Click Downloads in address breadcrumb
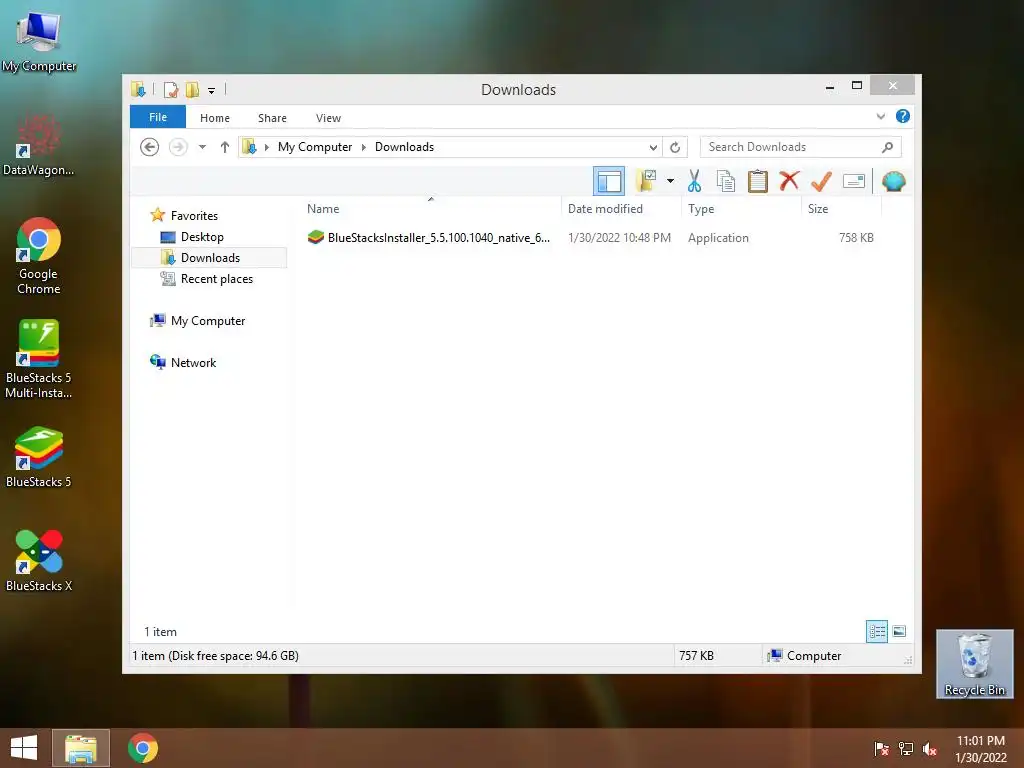Screen dimensions: 1024x768 pyautogui.click(x=404, y=147)
